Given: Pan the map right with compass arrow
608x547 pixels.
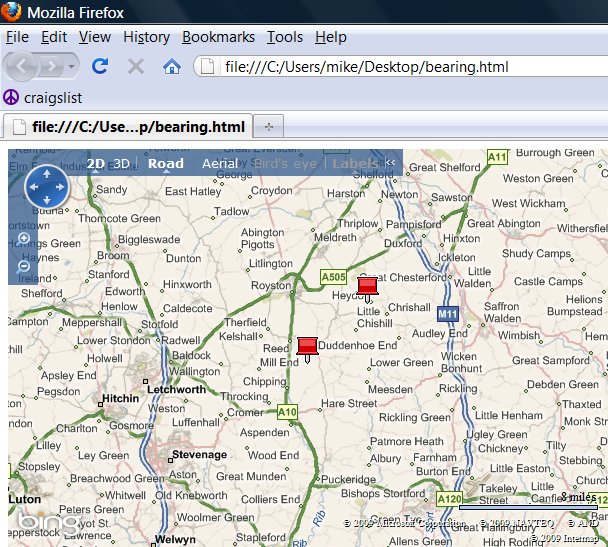Looking at the screenshot, I should coord(60,187).
